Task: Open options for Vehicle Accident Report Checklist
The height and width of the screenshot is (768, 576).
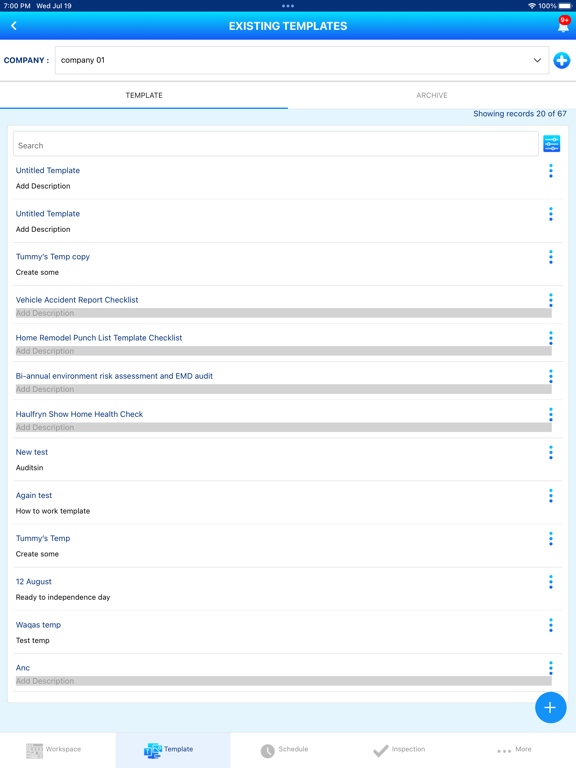Action: click(551, 300)
